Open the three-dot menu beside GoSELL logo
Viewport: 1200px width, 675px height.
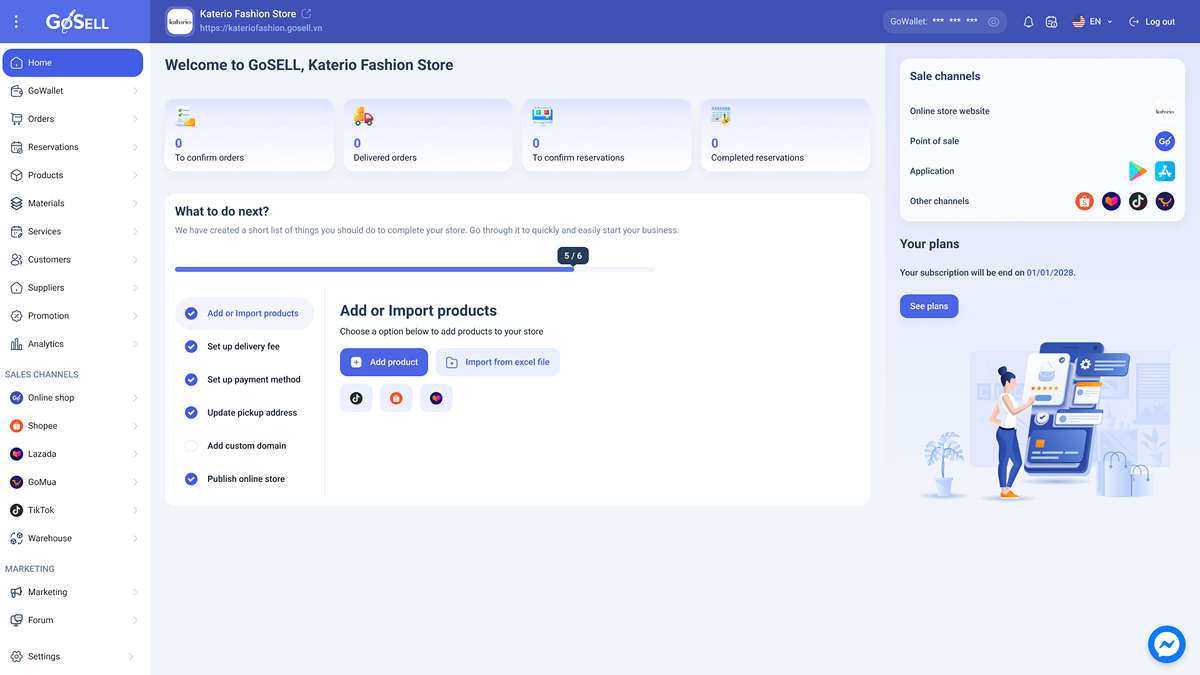point(16,22)
